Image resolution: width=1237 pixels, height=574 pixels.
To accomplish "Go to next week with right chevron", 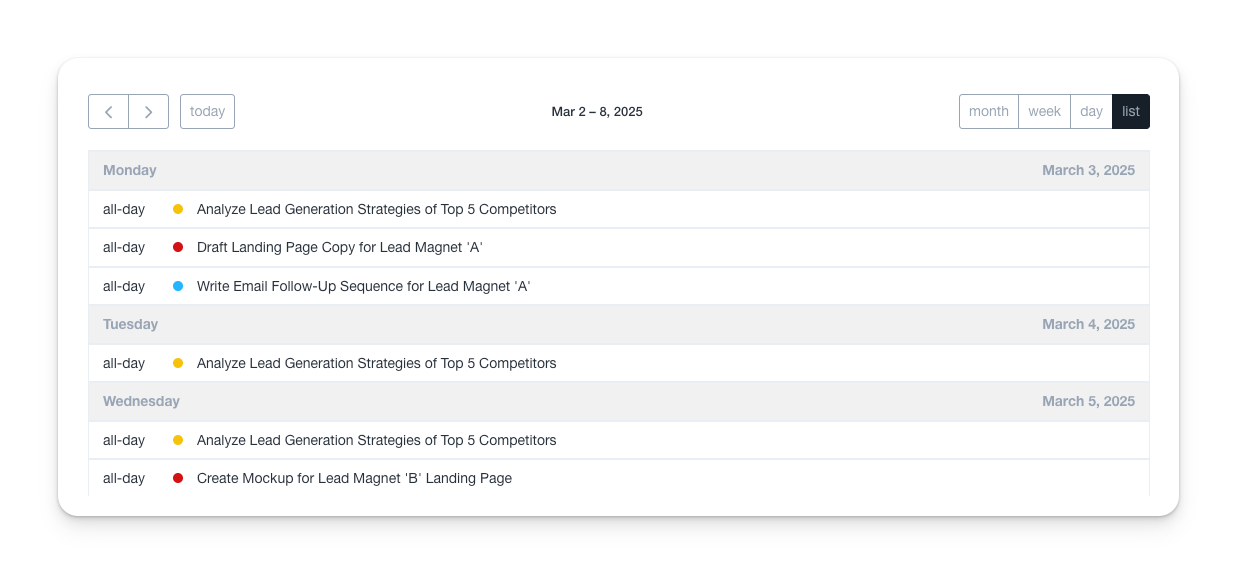I will point(148,112).
